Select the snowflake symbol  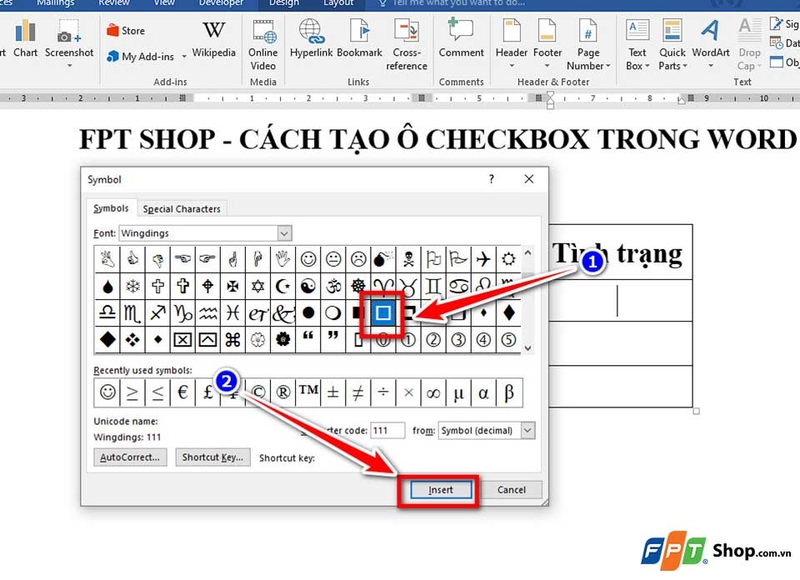(133, 286)
